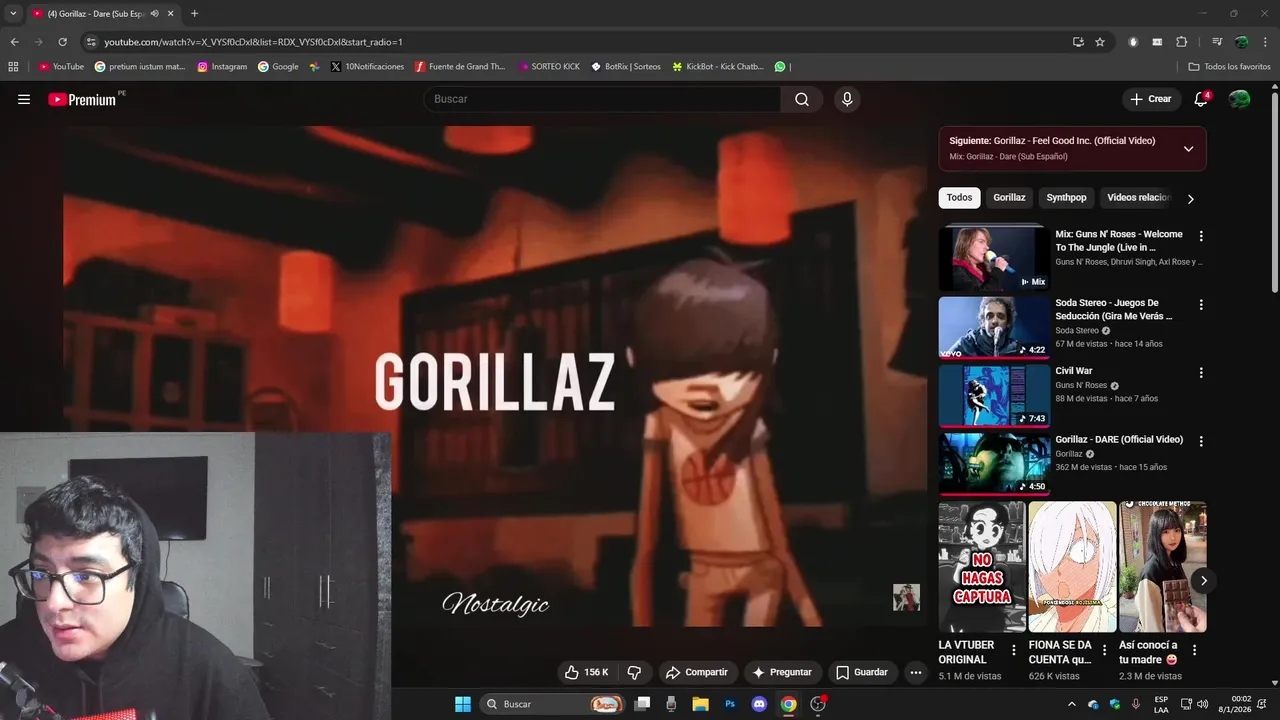
Task: Click the YouTube Buscar search field
Action: [602, 99]
